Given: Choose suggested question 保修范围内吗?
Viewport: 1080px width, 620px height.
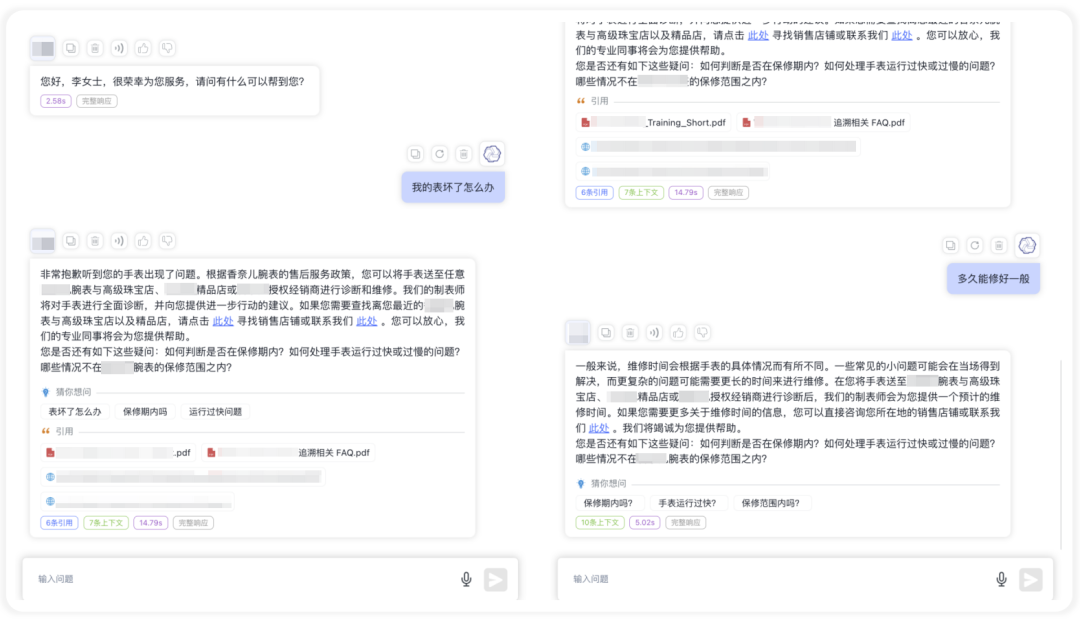Looking at the screenshot, I should 771,504.
